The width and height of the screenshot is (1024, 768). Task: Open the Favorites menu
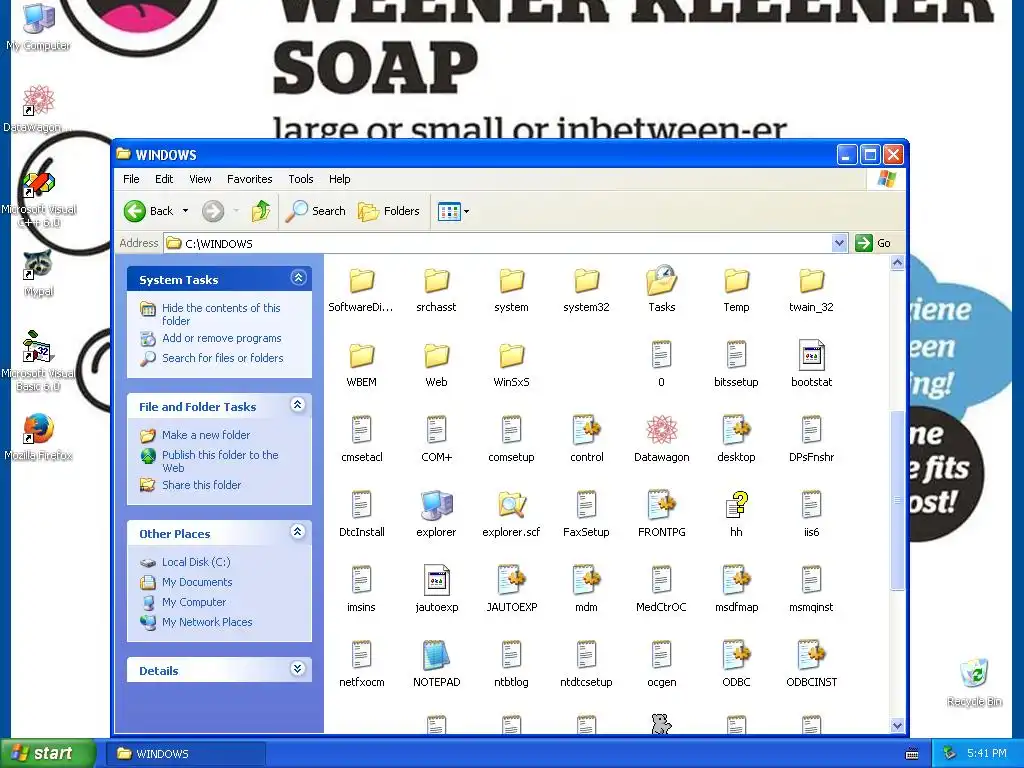point(249,179)
